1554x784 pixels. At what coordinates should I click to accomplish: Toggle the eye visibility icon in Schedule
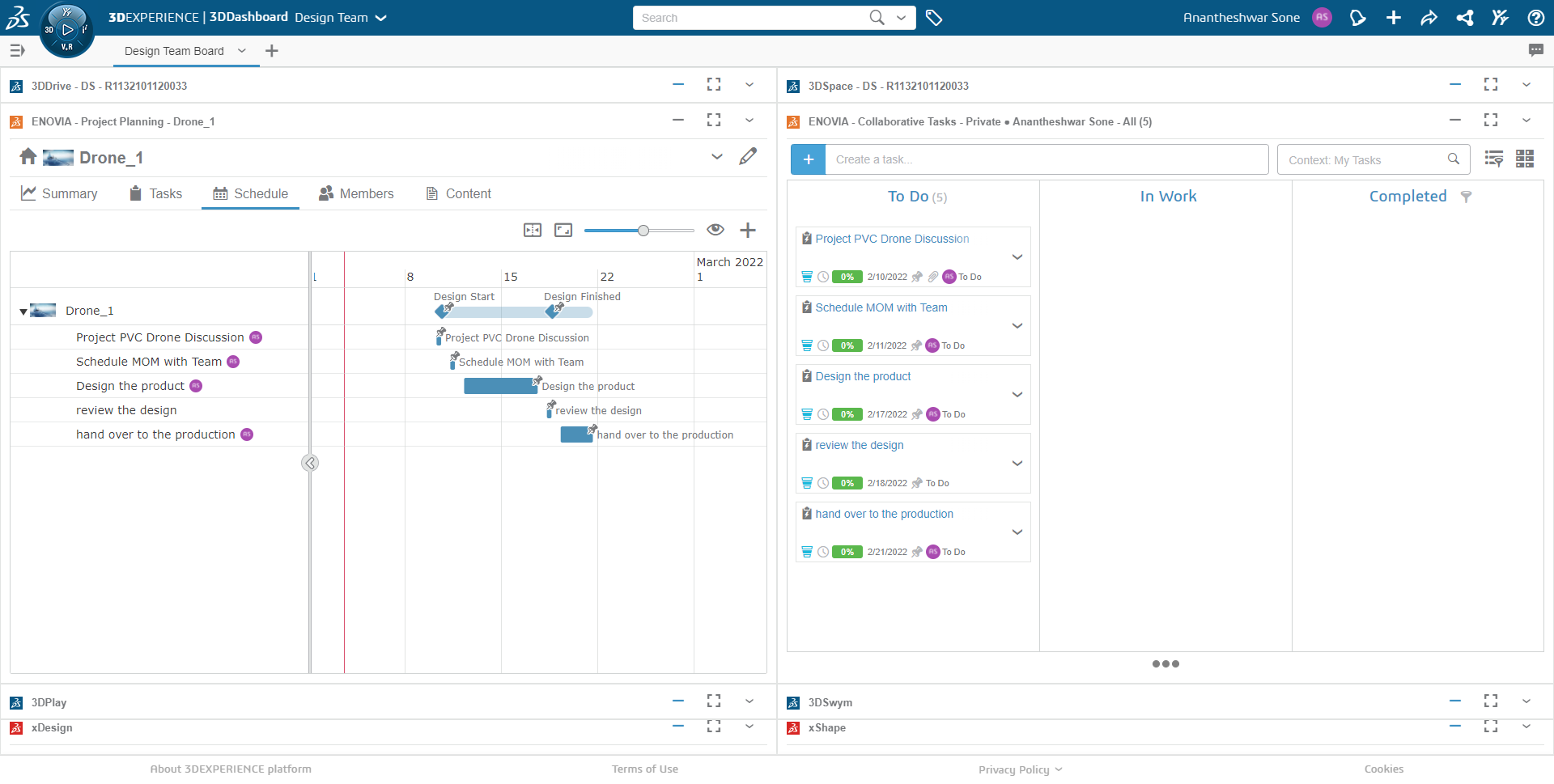(x=715, y=230)
